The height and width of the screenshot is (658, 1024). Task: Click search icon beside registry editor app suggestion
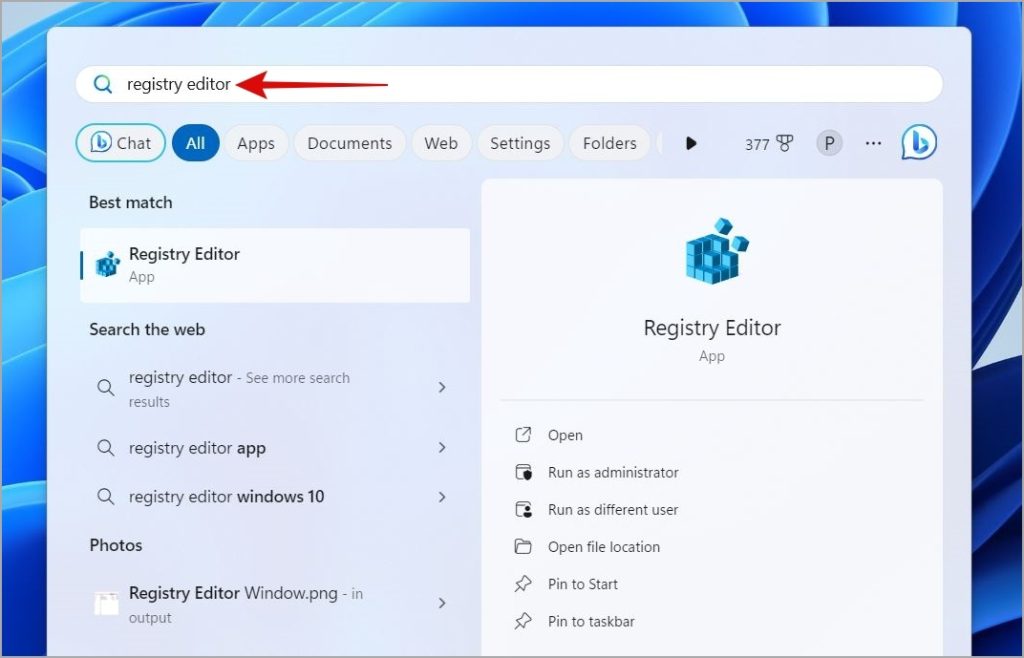pyautogui.click(x=105, y=447)
